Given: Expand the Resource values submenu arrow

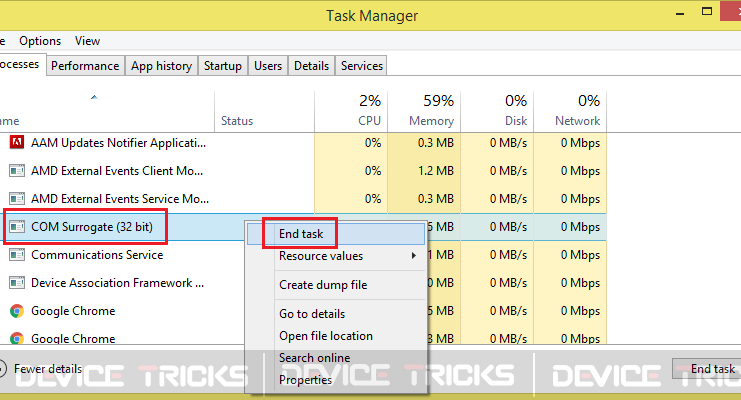Looking at the screenshot, I should click(414, 256).
